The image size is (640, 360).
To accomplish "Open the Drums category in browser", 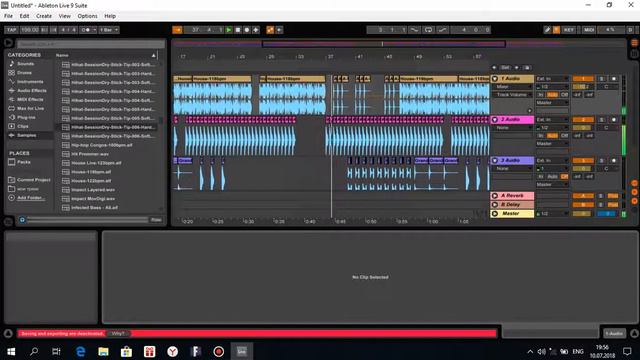I will (24, 73).
